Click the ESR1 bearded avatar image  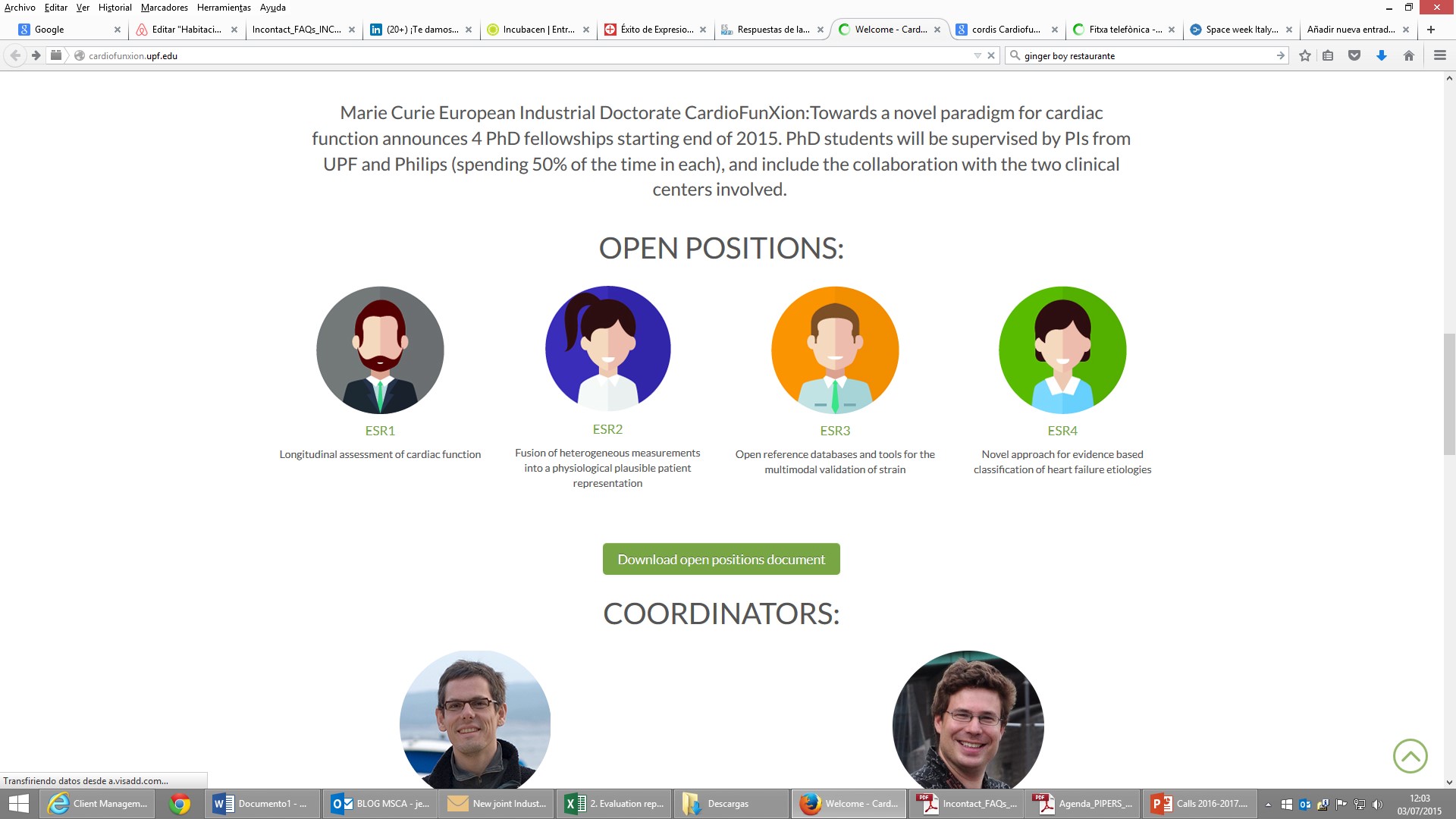tap(380, 350)
